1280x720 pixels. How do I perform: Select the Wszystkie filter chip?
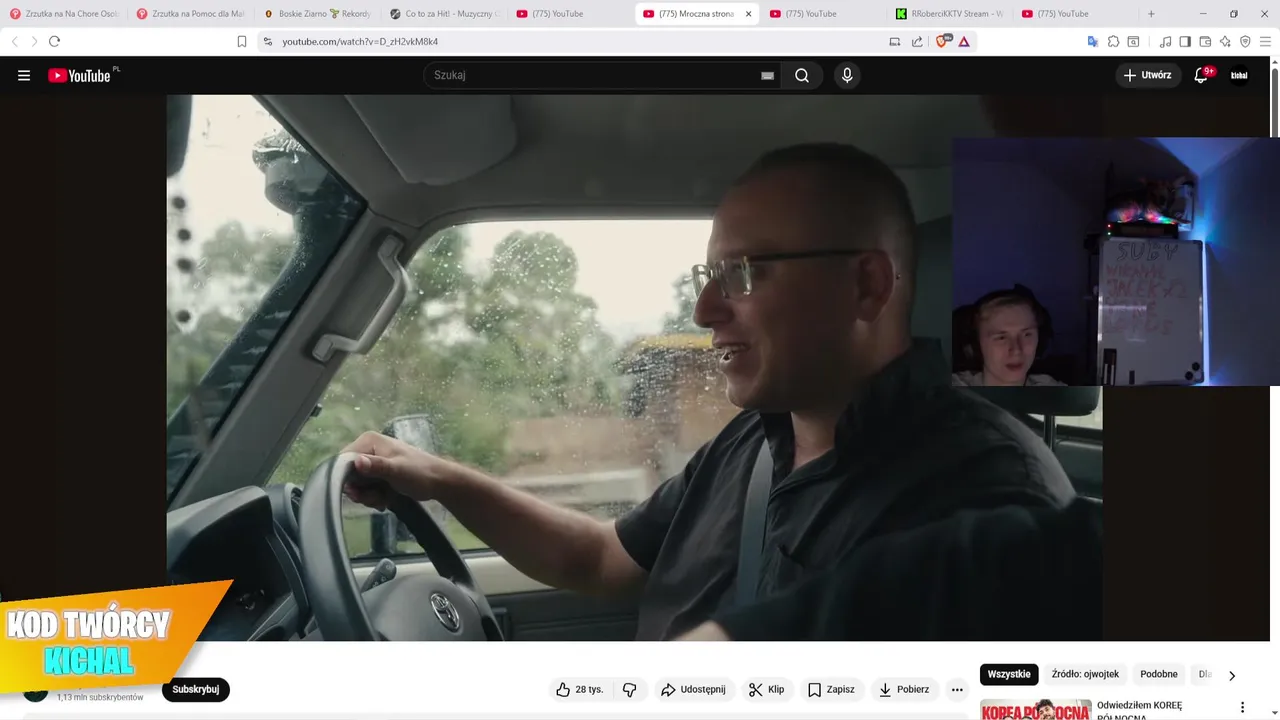(1009, 674)
